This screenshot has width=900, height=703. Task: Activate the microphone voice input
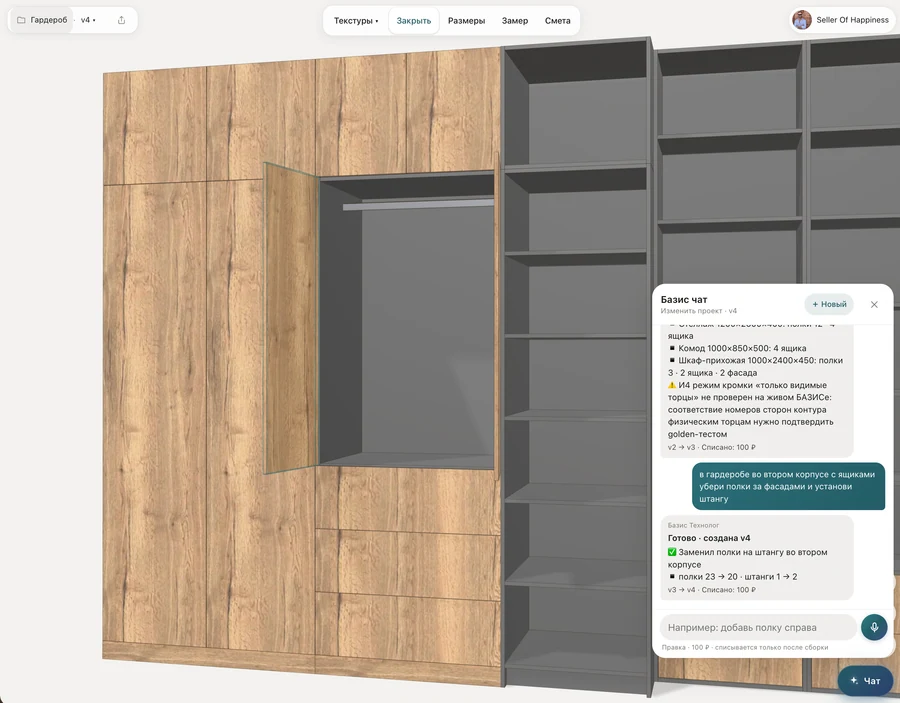point(874,627)
